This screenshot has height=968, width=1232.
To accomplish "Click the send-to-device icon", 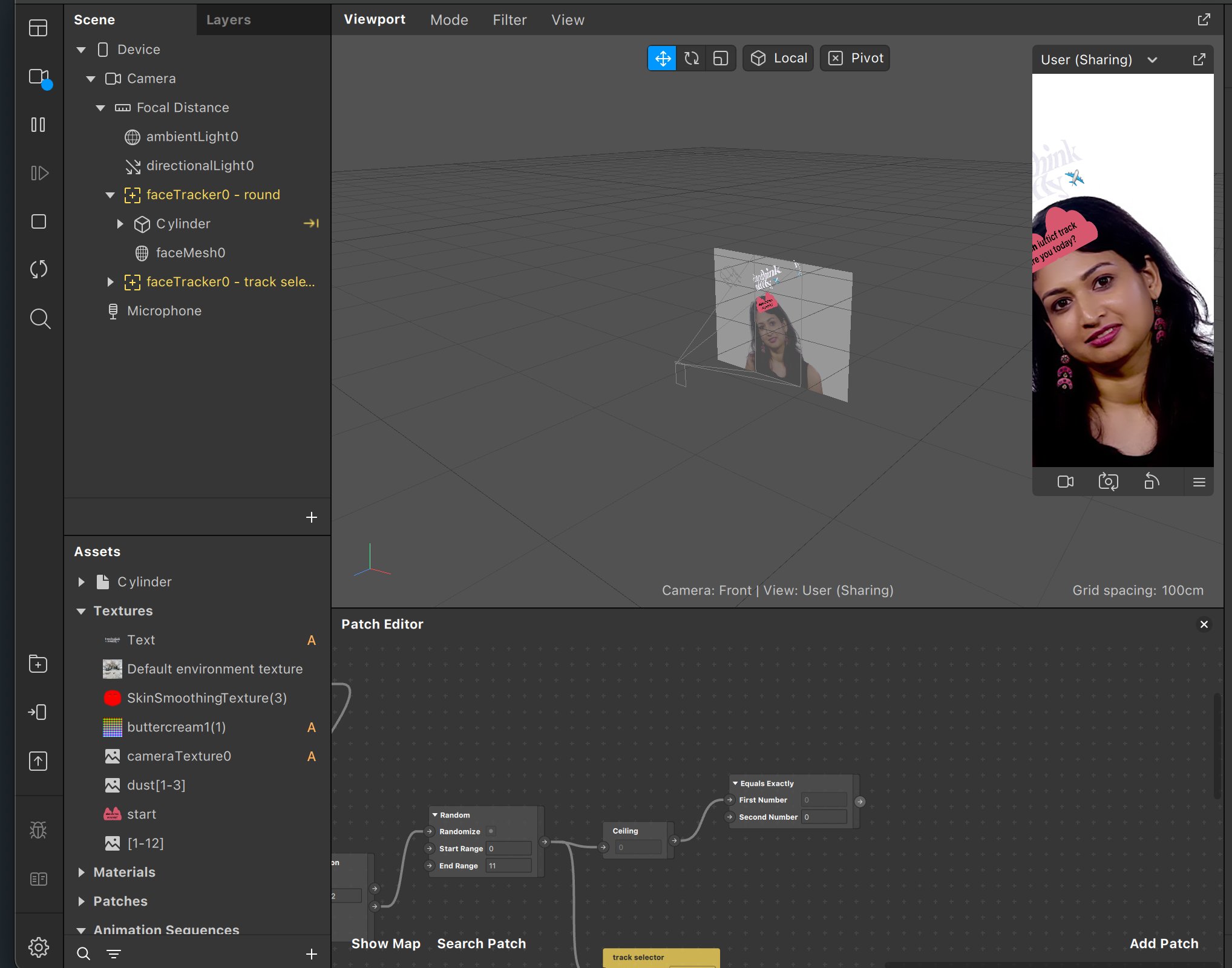I will coord(38,712).
